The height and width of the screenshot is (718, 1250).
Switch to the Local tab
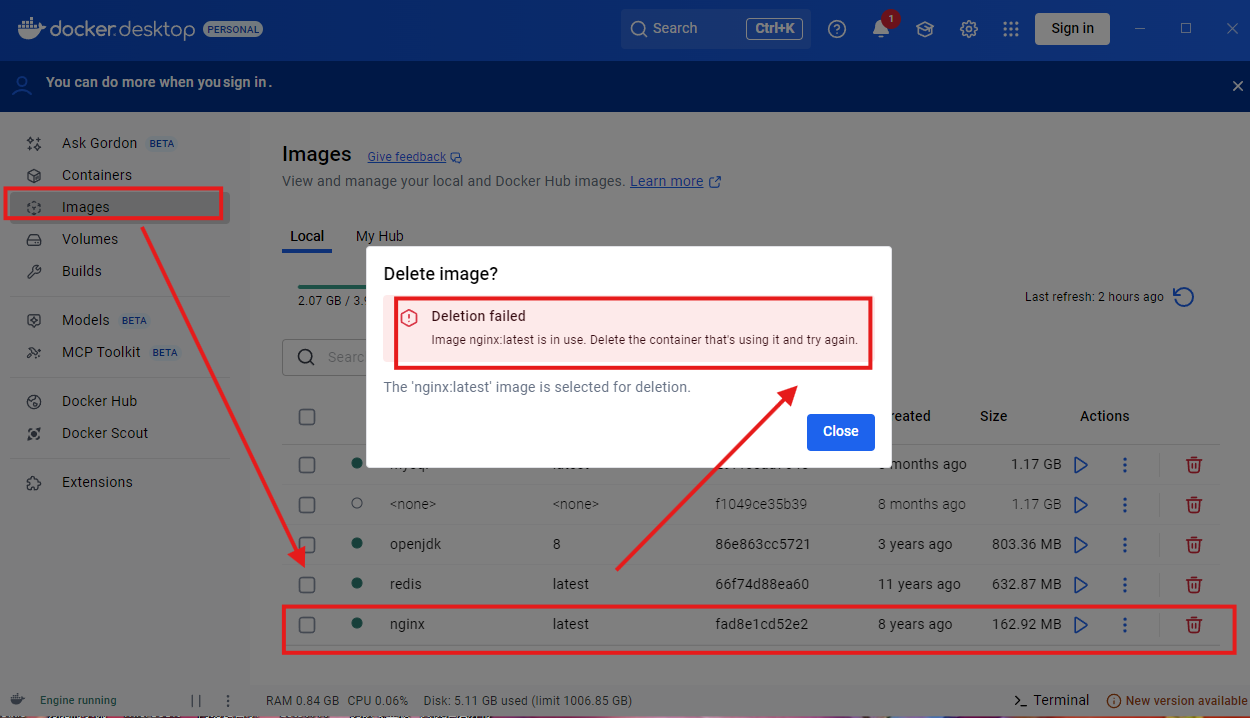tap(307, 236)
